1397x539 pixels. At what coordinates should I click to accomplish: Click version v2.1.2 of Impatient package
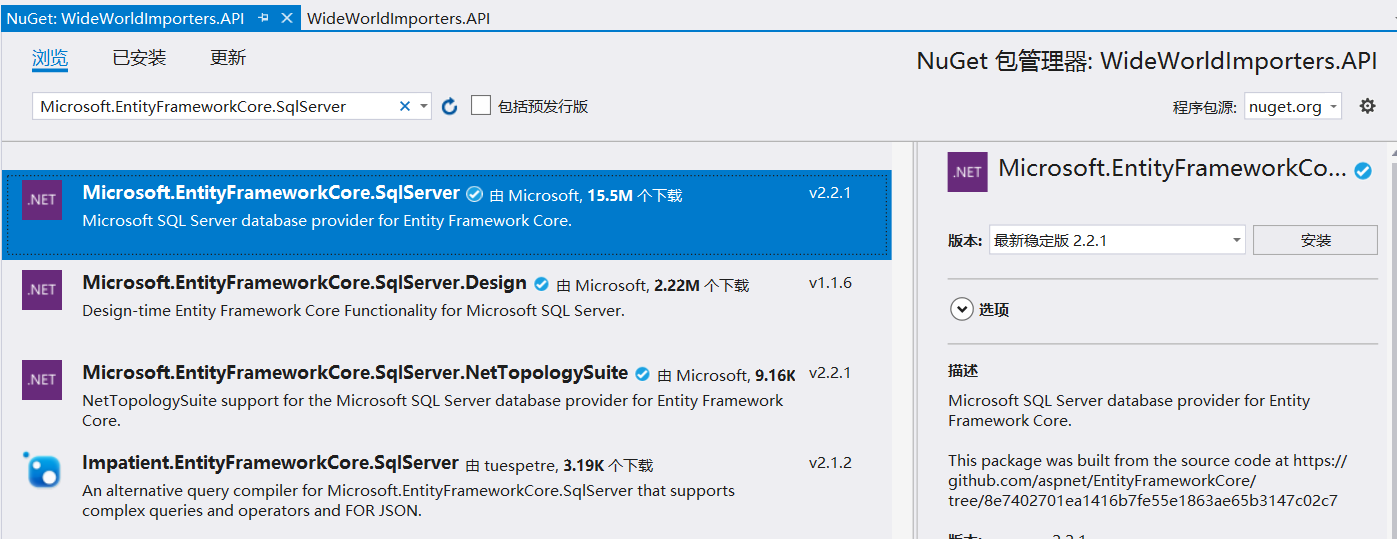[830, 463]
